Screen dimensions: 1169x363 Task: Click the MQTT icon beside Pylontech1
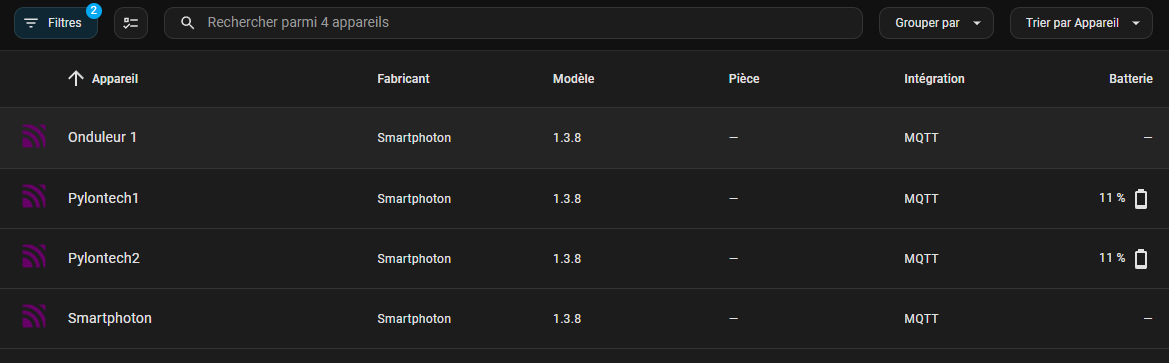coord(34,198)
